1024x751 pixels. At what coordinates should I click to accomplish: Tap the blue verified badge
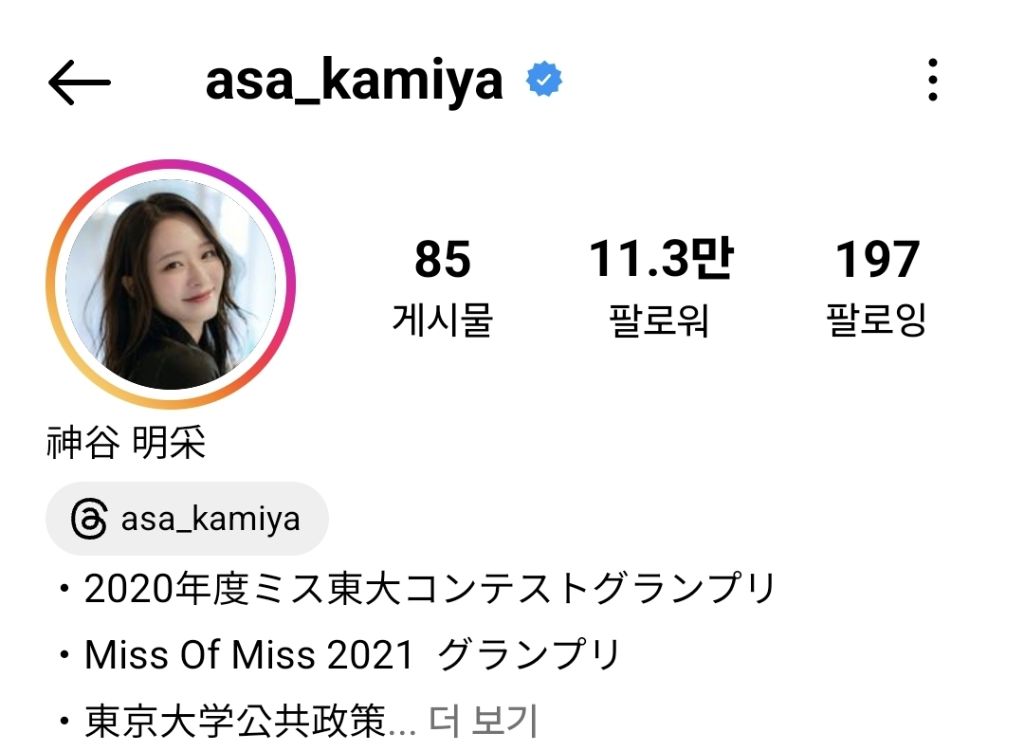544,80
